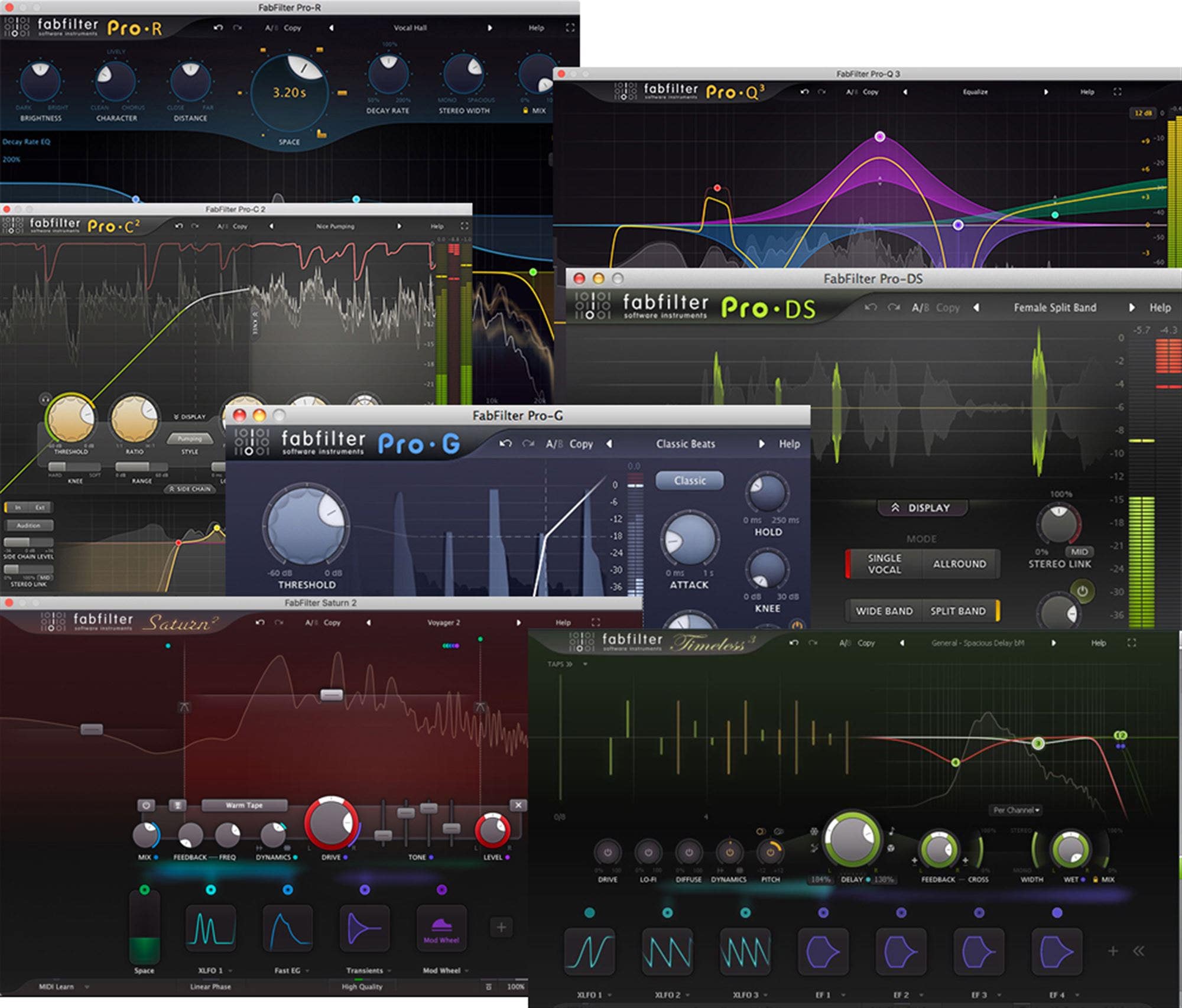
Task: Select Mod Wheel source in Saturn 2
Action: click(x=441, y=928)
